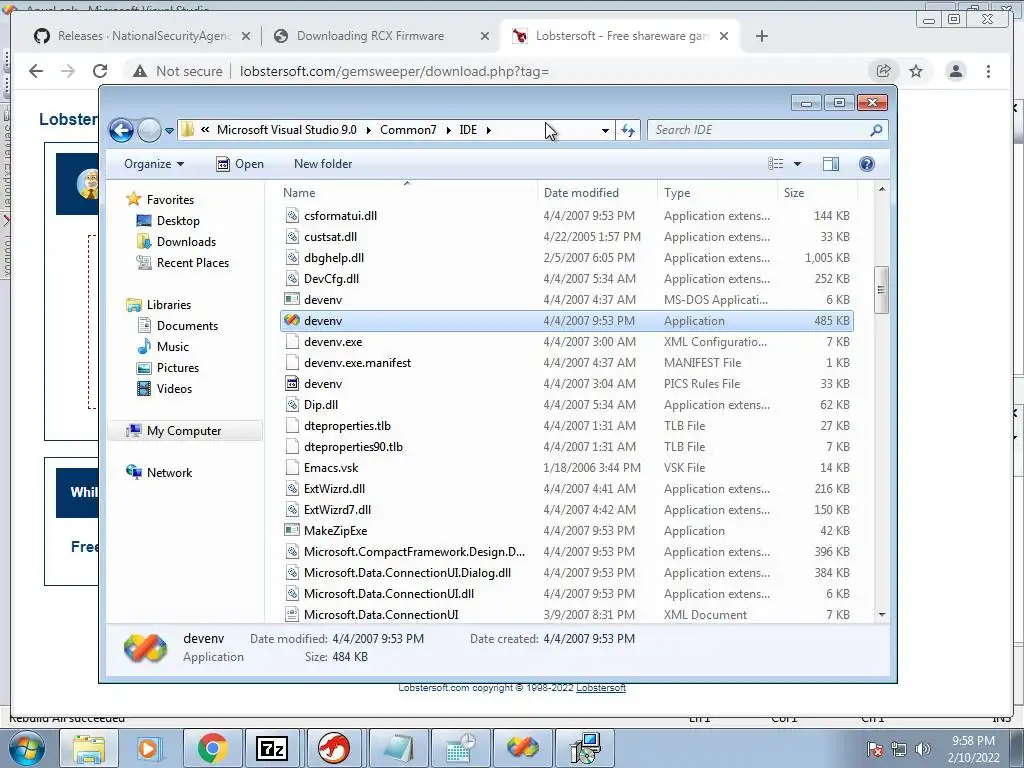
Task: Click Common7 in breadcrumb path
Action: point(408,130)
